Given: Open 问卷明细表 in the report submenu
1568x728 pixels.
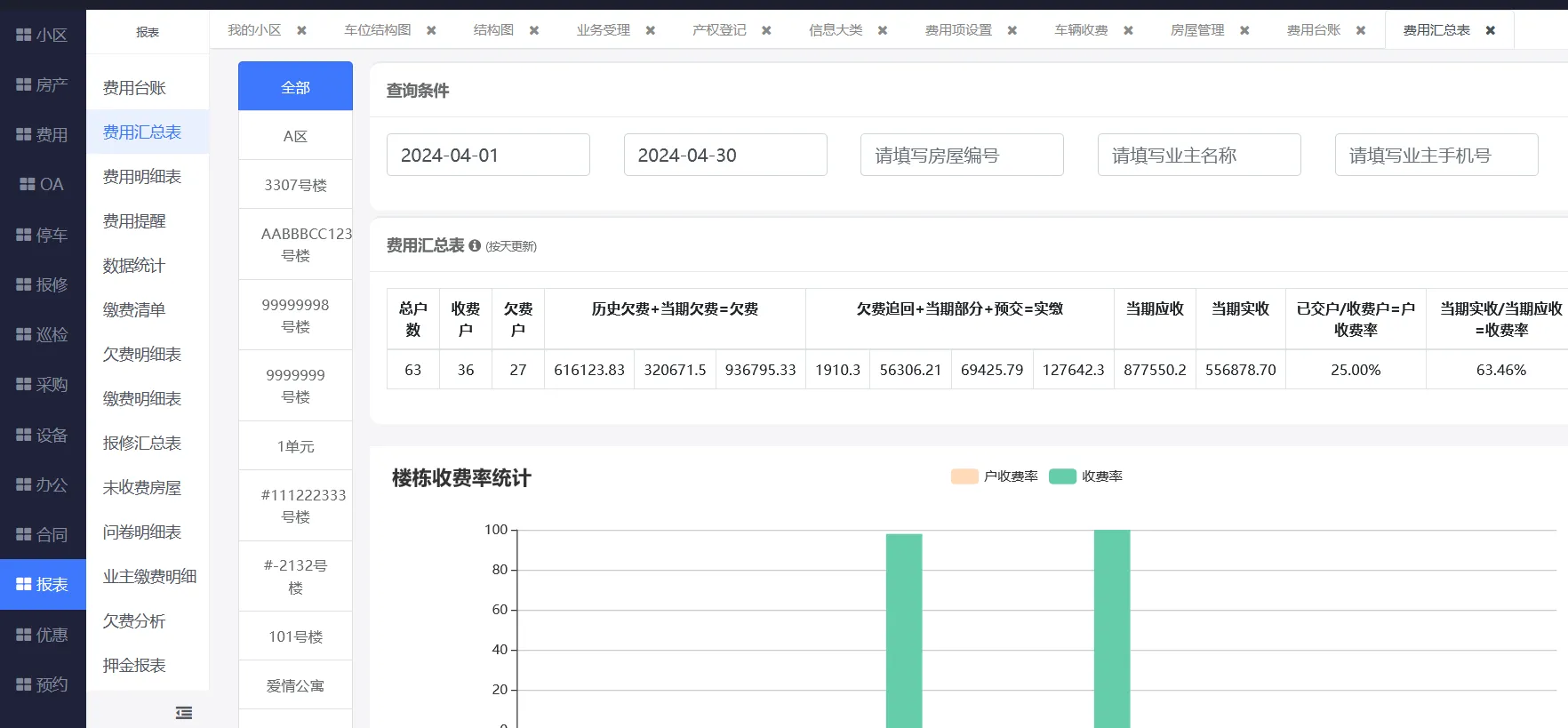Looking at the screenshot, I should (148, 532).
